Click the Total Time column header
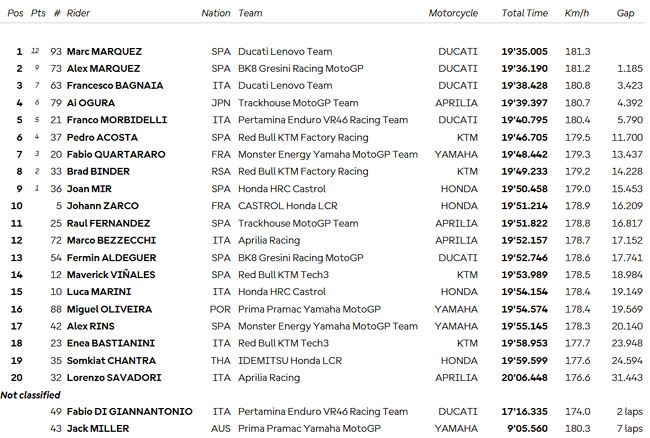This screenshot has width=650, height=438. [524, 13]
